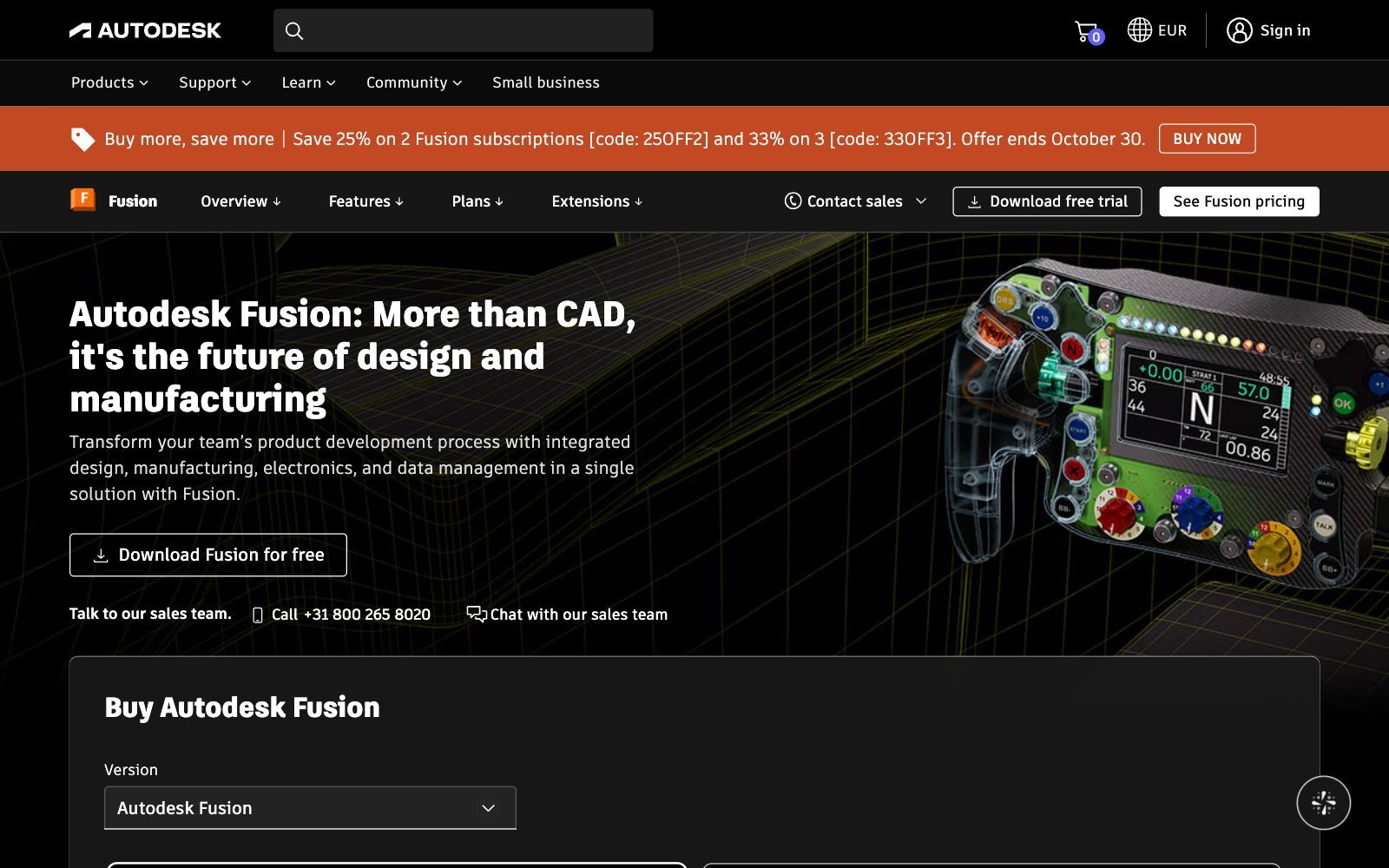Click Download Fusion for free button
Viewport: 1389px width, 868px height.
click(208, 555)
